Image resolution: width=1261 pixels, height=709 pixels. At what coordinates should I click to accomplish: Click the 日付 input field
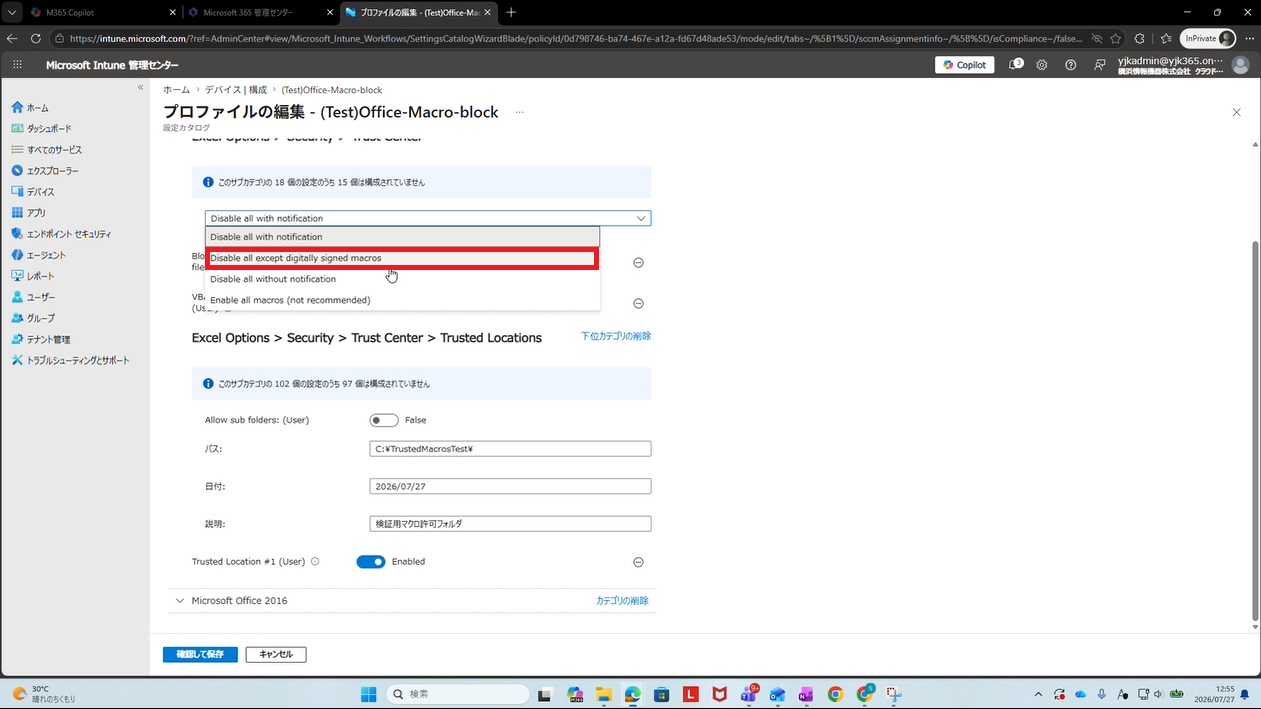click(x=510, y=486)
